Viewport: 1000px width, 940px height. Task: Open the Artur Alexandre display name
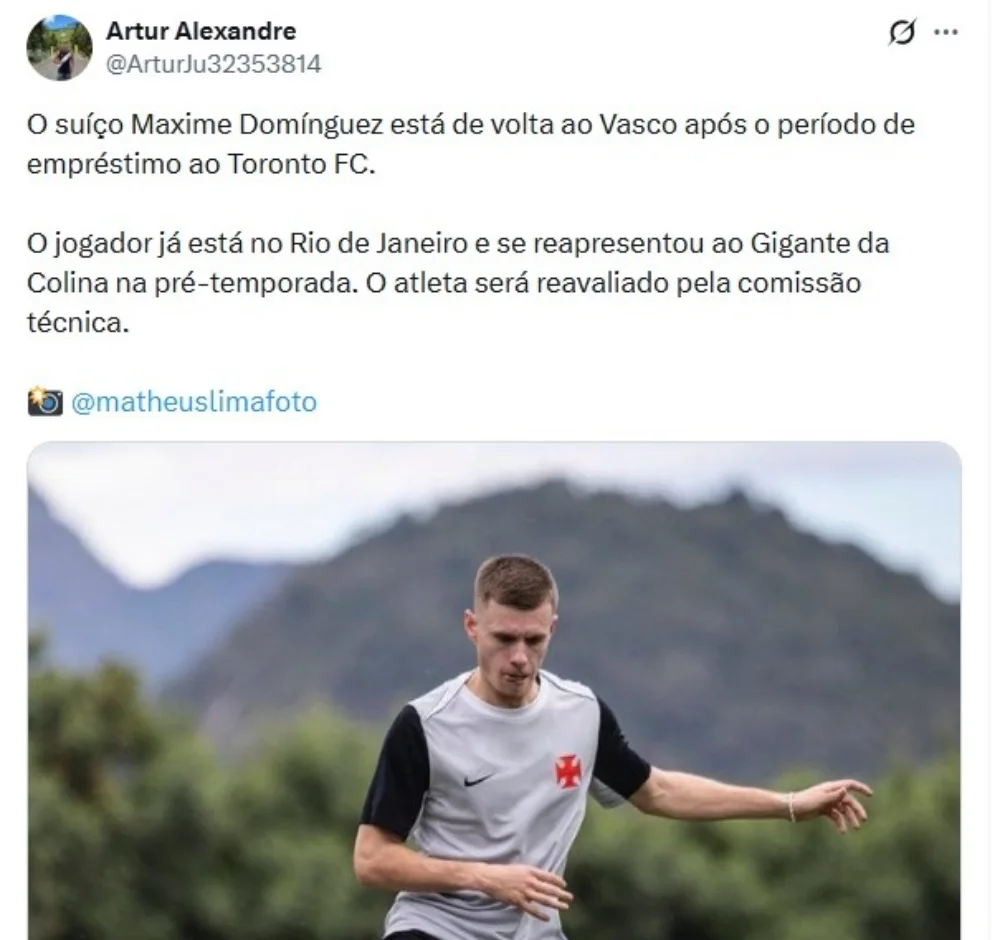[x=201, y=31]
